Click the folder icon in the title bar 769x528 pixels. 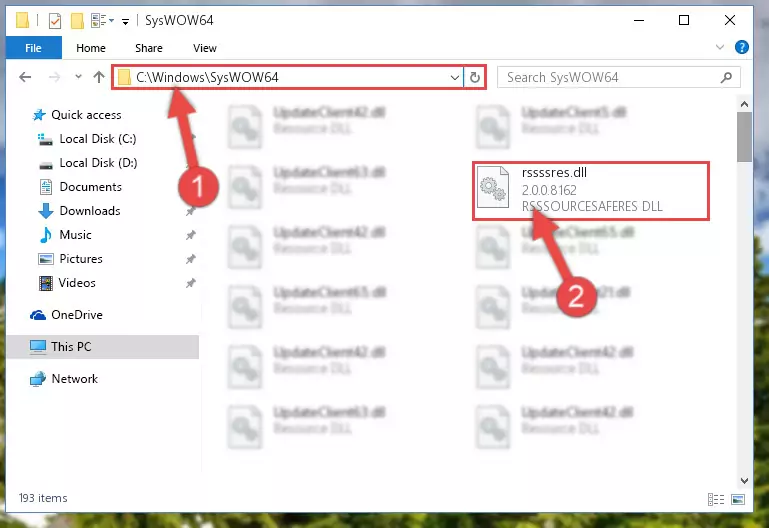point(22,20)
